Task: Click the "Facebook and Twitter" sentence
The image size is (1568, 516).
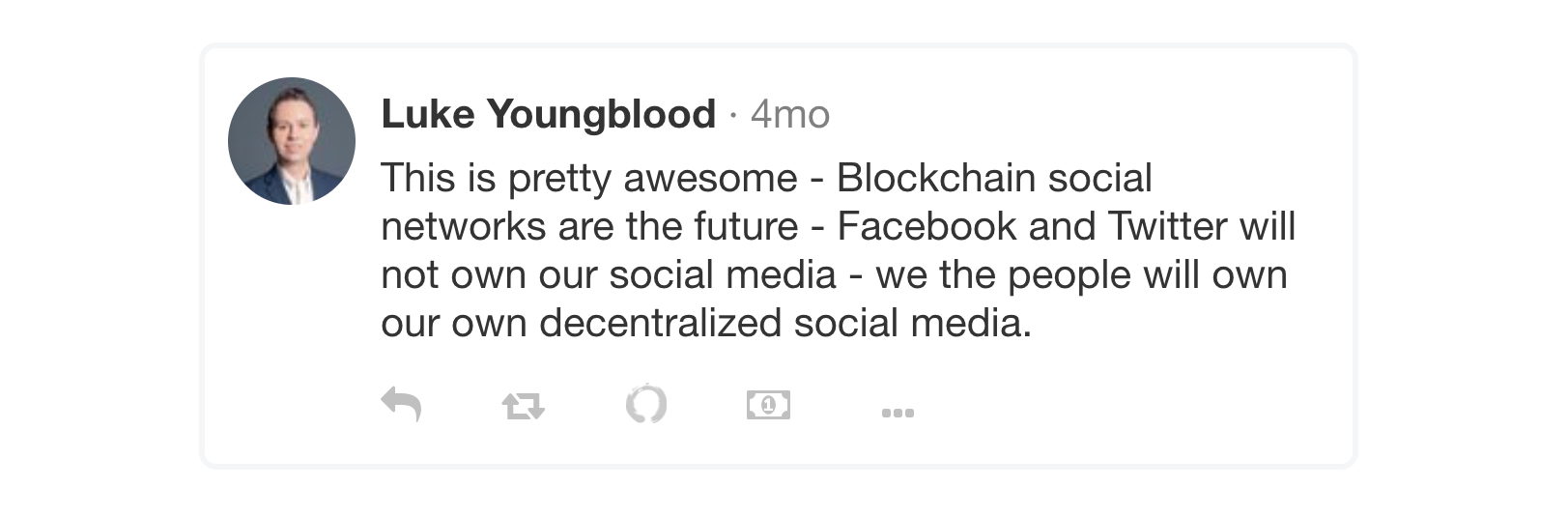Action: 1033,226
